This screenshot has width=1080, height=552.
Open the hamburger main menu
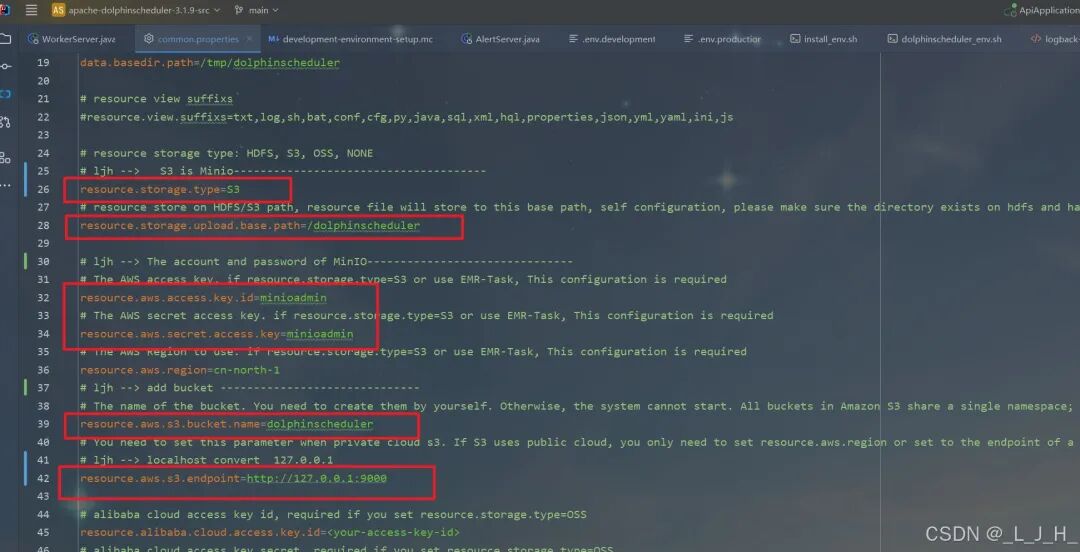click(31, 10)
